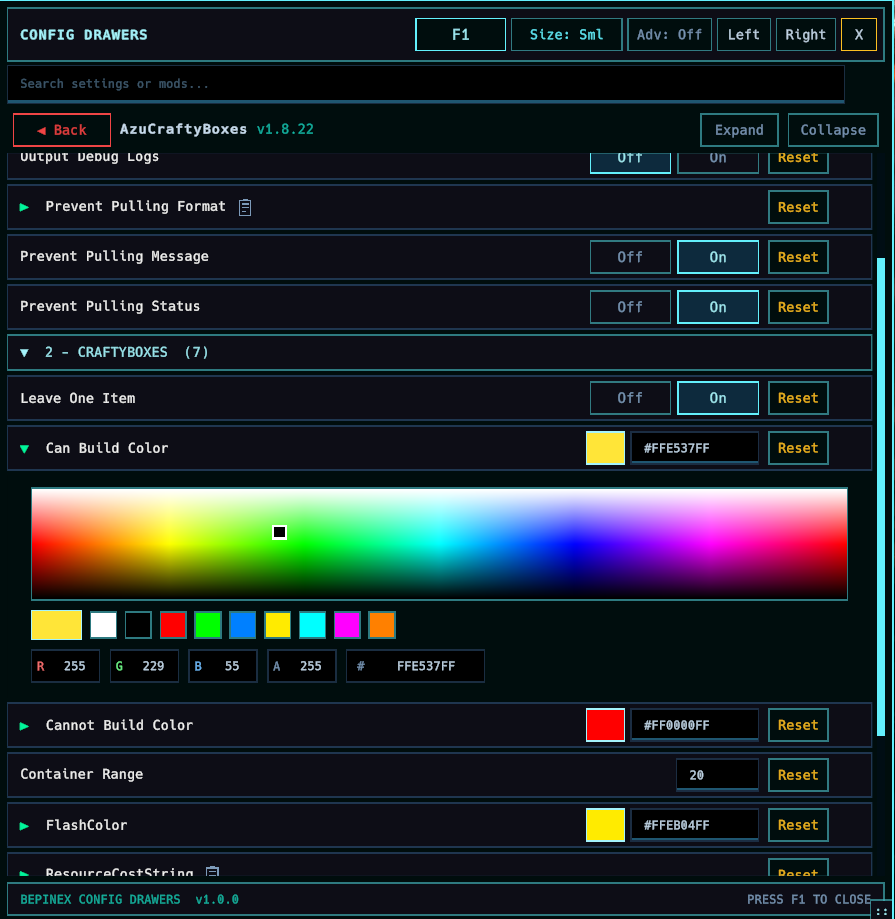Click FlashColor yellow swatch
This screenshot has width=895, height=919.
pos(605,825)
